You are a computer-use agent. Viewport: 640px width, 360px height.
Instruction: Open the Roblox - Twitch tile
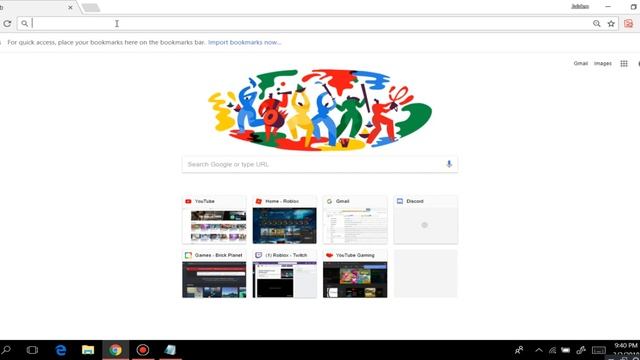[284, 273]
